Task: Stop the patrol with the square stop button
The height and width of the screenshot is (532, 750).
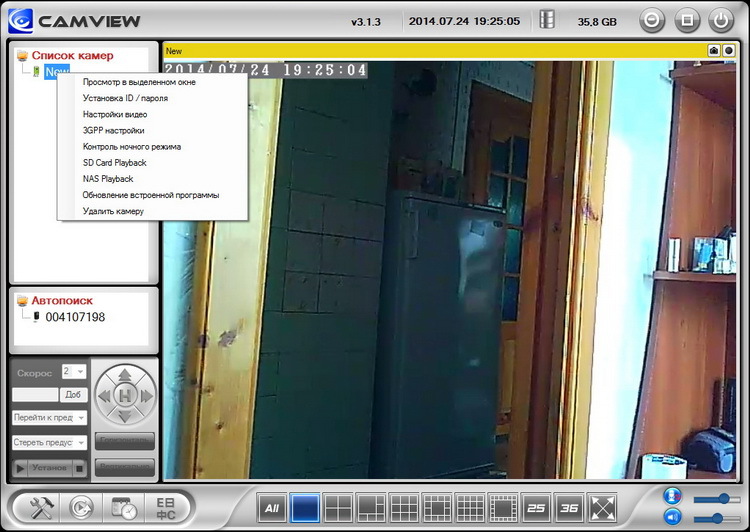Action: (80, 468)
